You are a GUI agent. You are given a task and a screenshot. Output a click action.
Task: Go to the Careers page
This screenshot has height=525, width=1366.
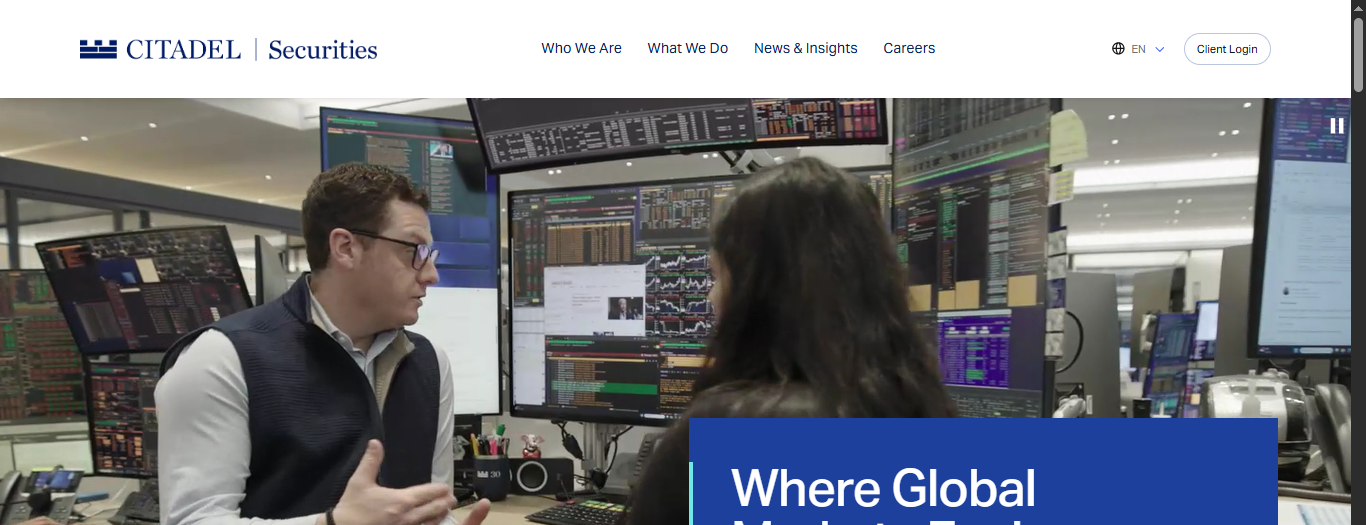coord(909,48)
